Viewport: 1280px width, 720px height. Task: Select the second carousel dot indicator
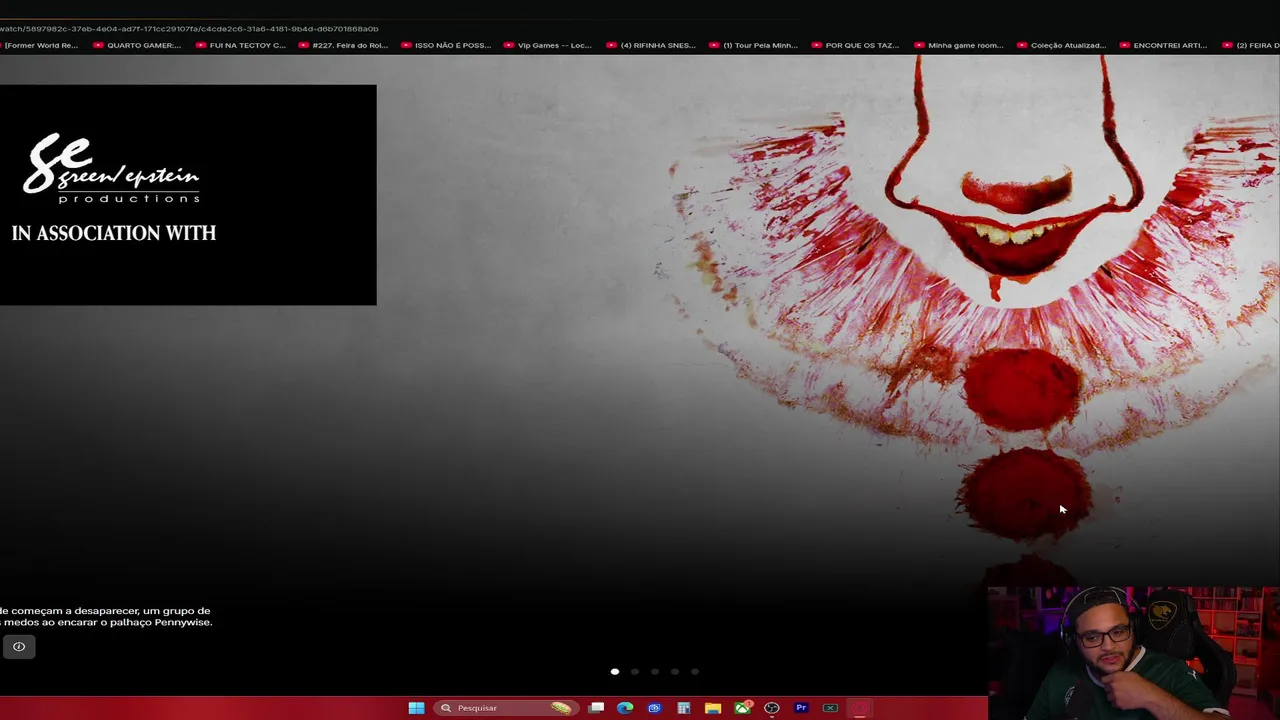pyautogui.click(x=635, y=672)
